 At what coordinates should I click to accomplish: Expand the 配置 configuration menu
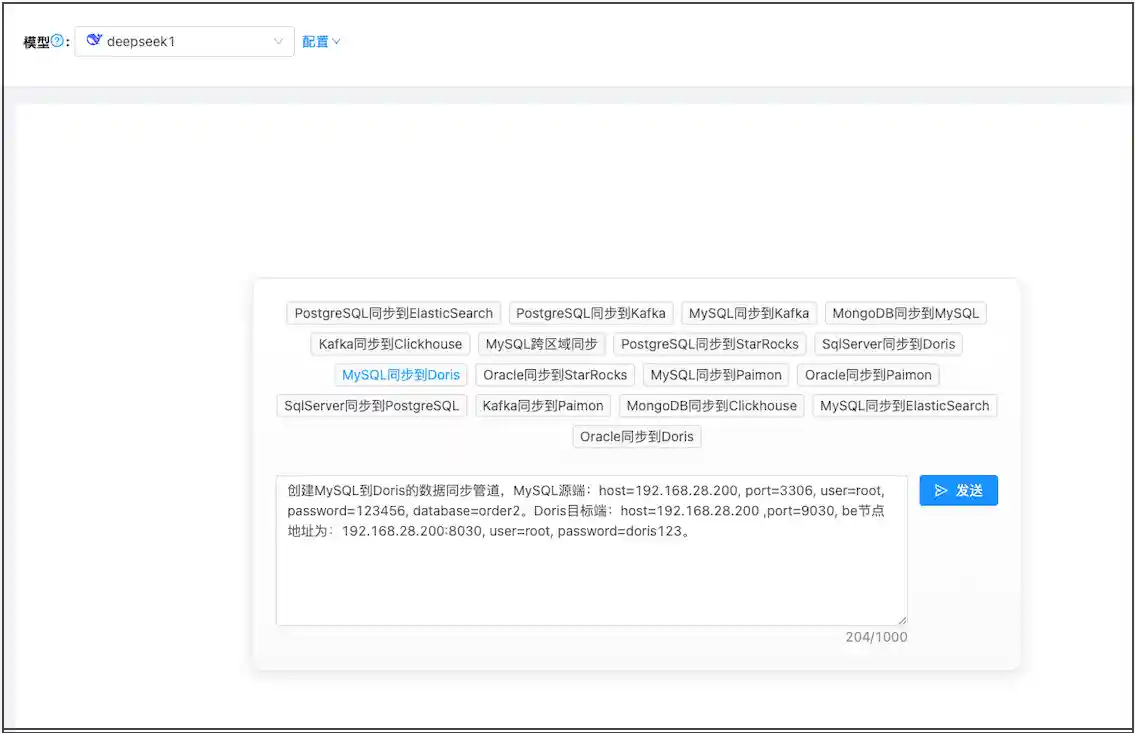321,42
